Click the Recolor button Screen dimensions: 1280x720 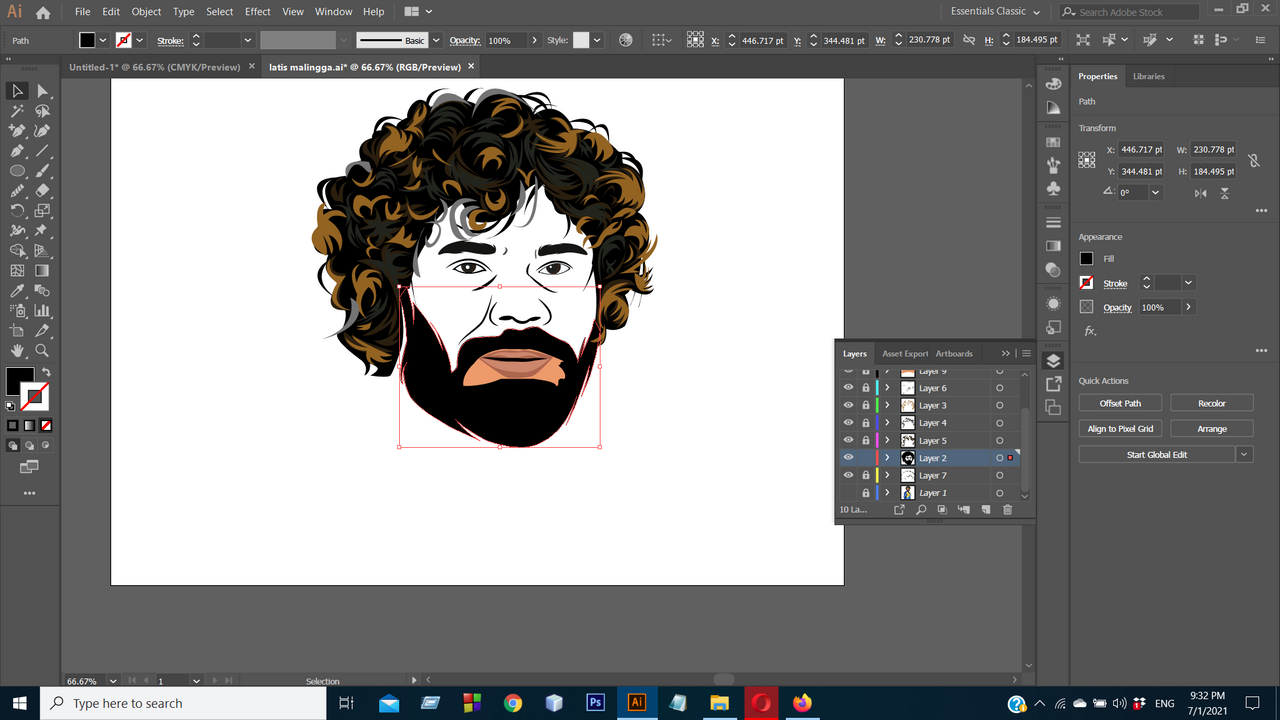point(1212,403)
